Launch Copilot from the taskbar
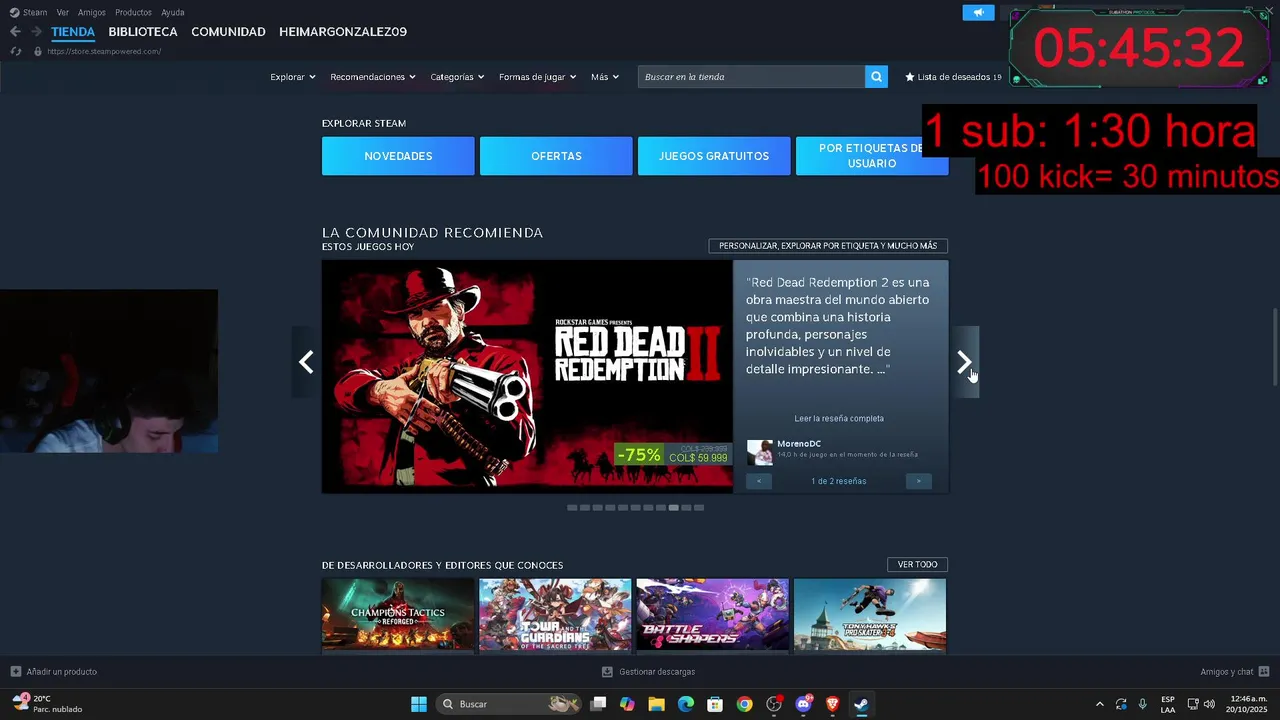 [x=627, y=704]
